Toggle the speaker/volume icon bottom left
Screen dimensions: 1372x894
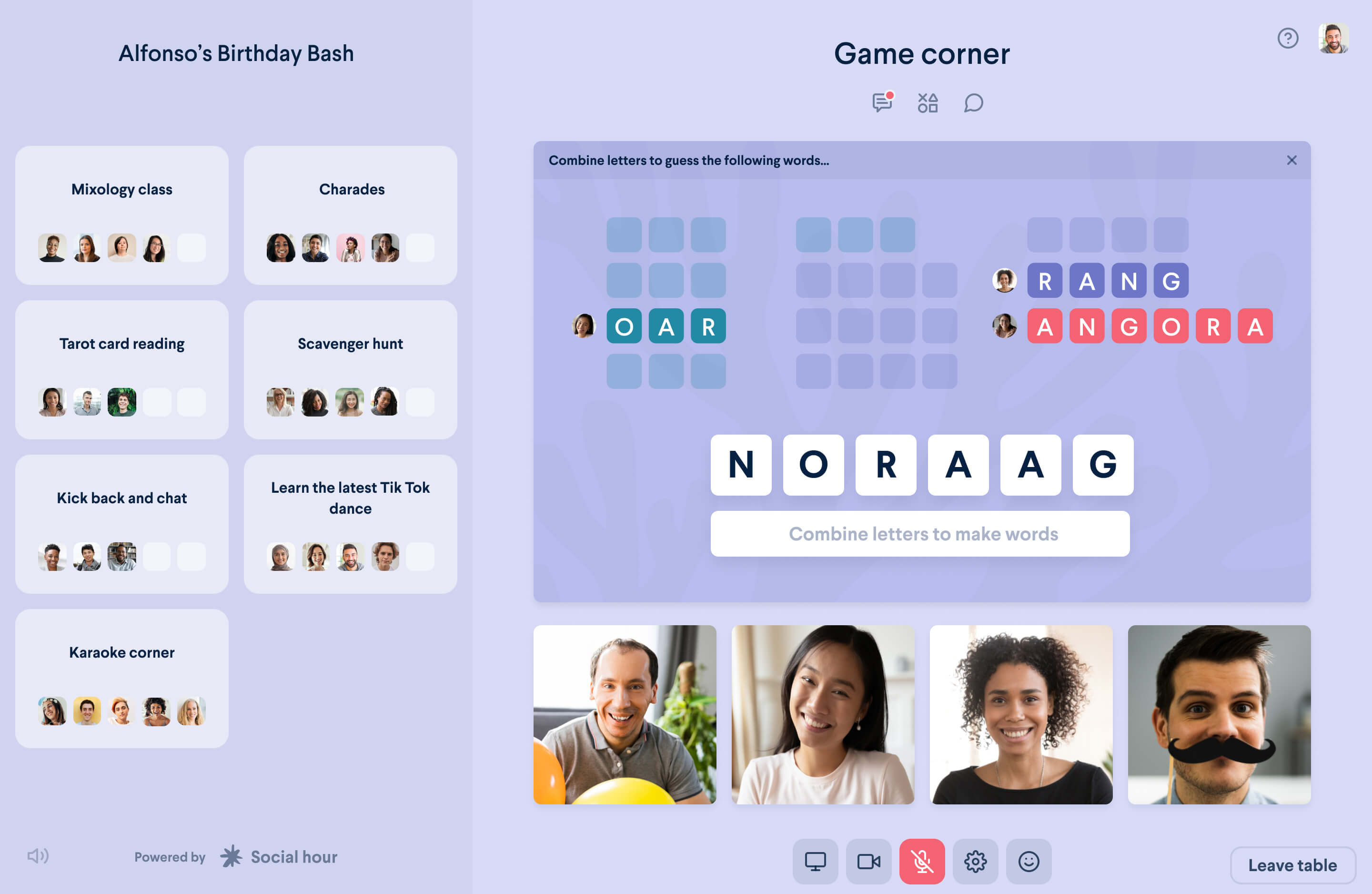coord(37,857)
